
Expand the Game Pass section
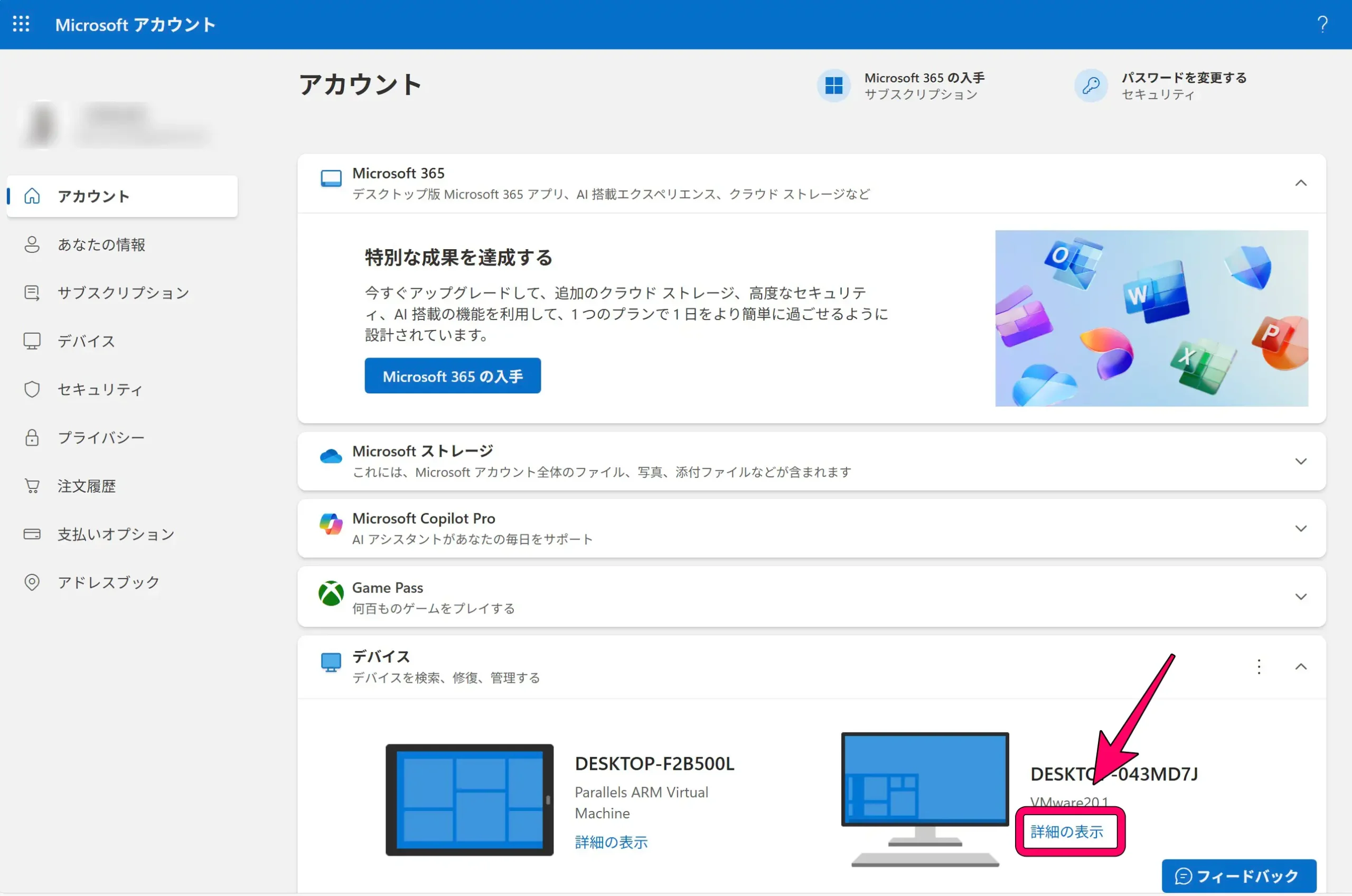tap(1302, 596)
